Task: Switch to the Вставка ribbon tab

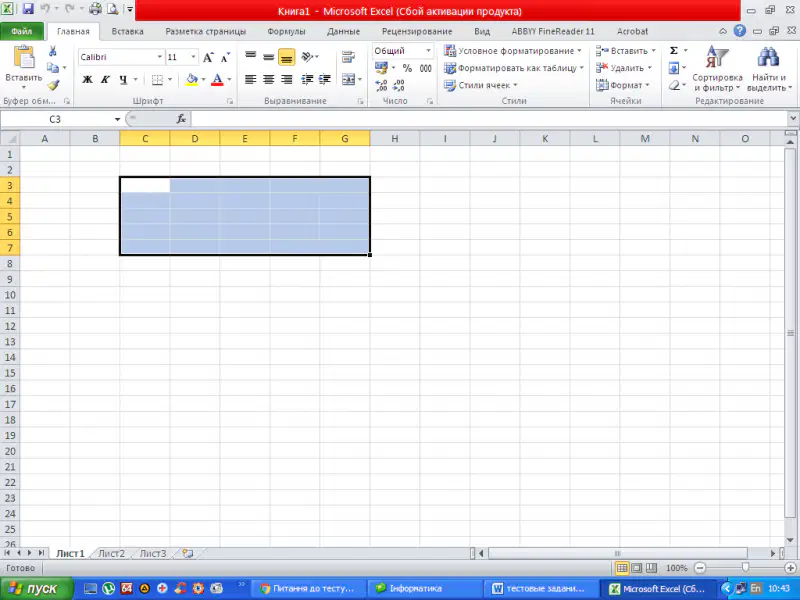Action: coord(127,31)
